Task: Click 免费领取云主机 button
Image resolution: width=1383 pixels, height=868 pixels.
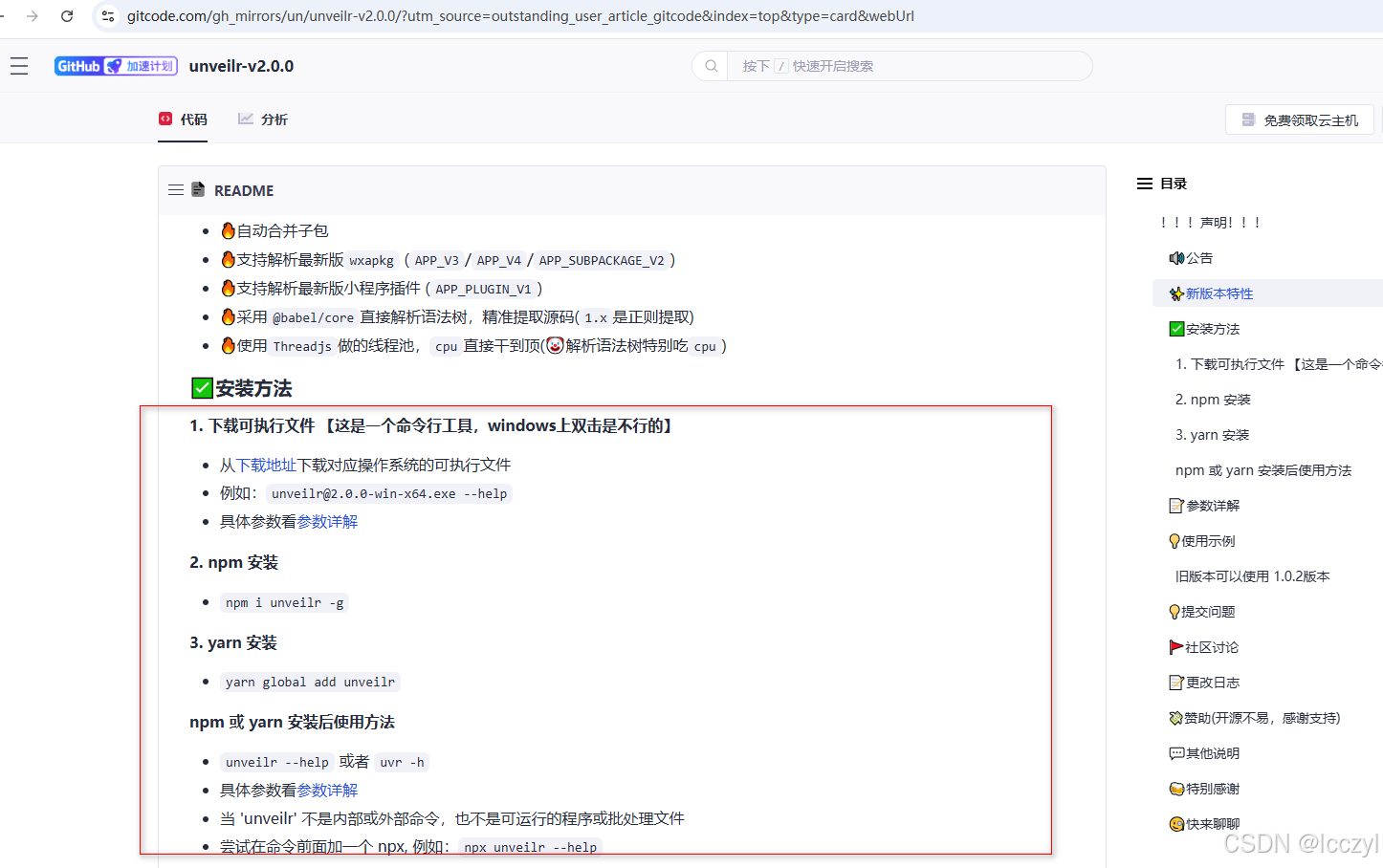Action: 1300,119
